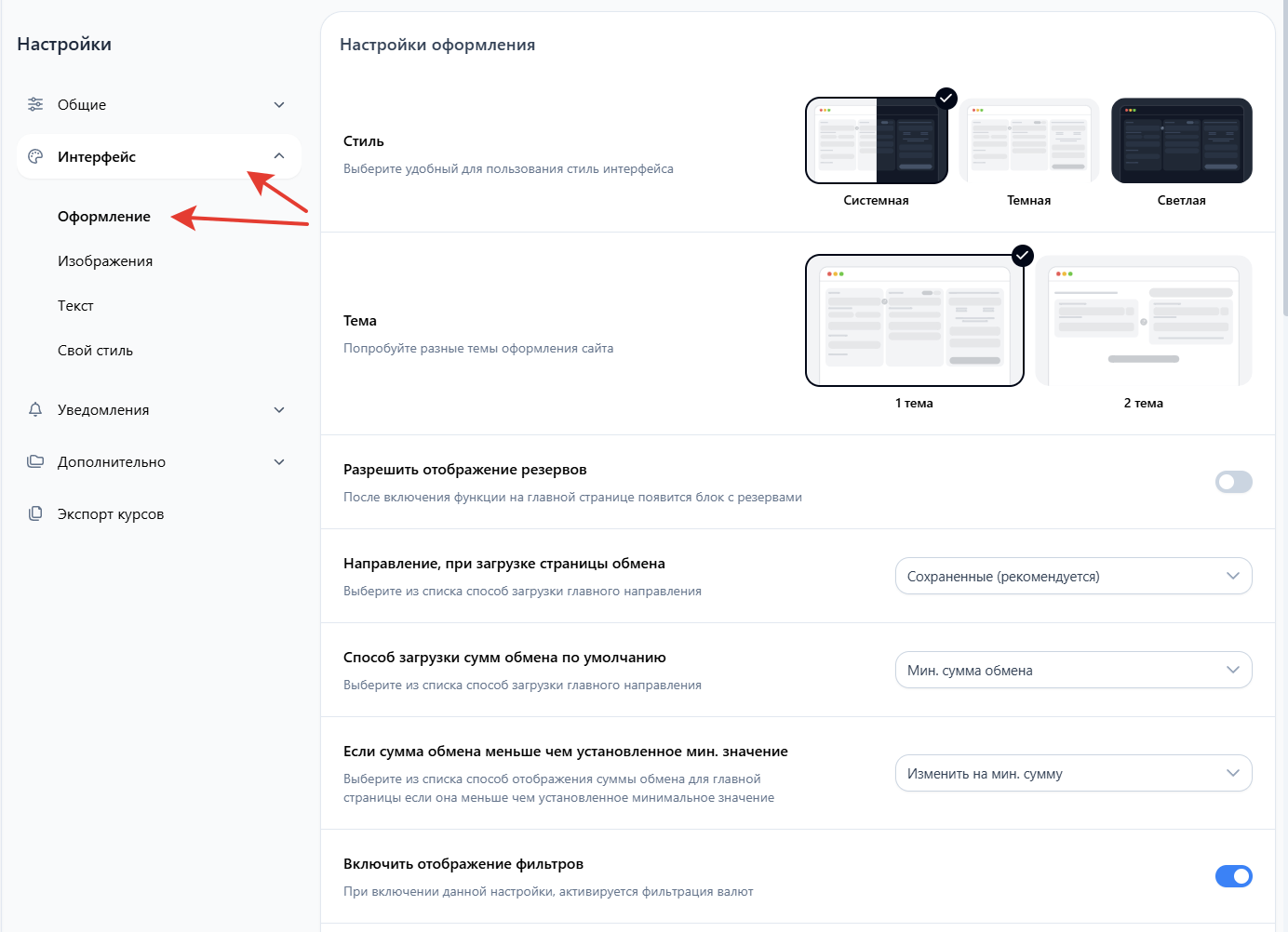Click the copy icon beside Экспорт курсов
This screenshot has height=932, width=1288.
pyautogui.click(x=35, y=513)
